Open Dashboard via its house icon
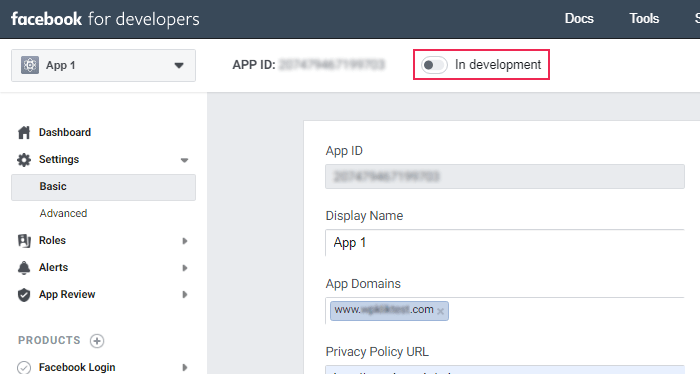The height and width of the screenshot is (374, 700). [24, 133]
